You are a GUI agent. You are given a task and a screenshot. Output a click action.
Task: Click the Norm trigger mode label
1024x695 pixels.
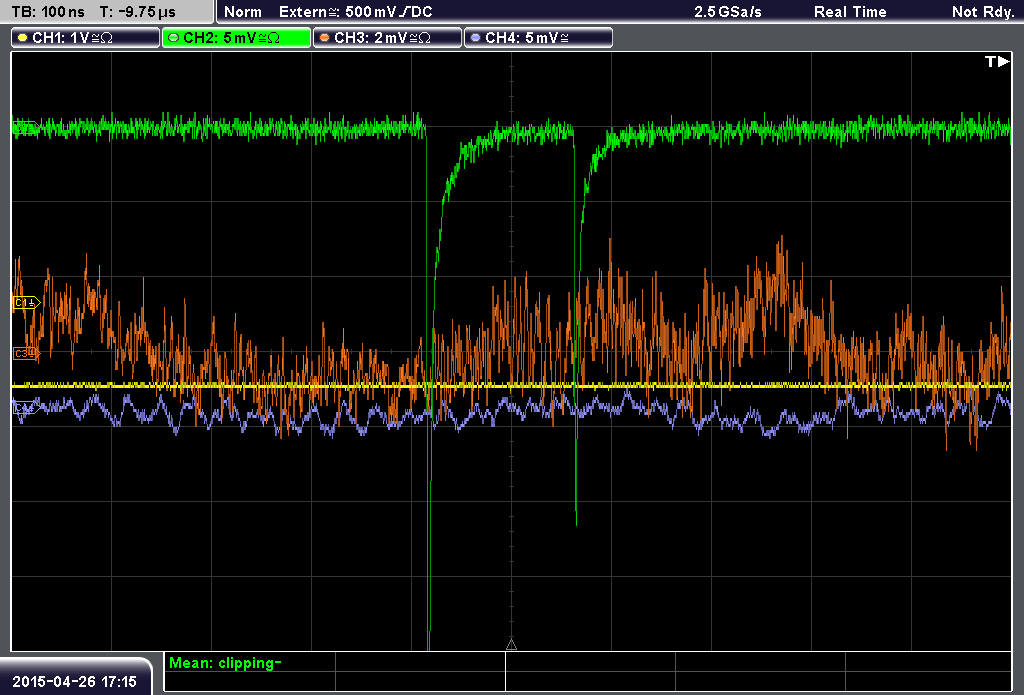[243, 12]
